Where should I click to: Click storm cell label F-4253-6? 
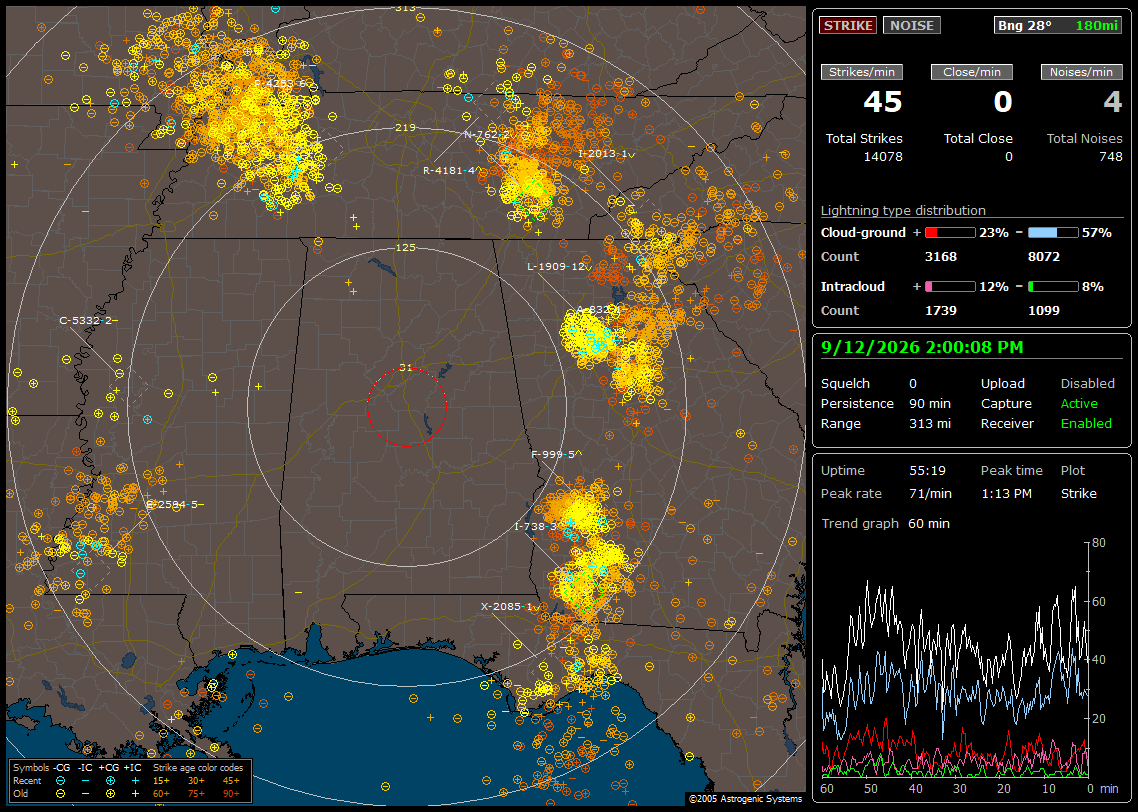click(x=281, y=83)
